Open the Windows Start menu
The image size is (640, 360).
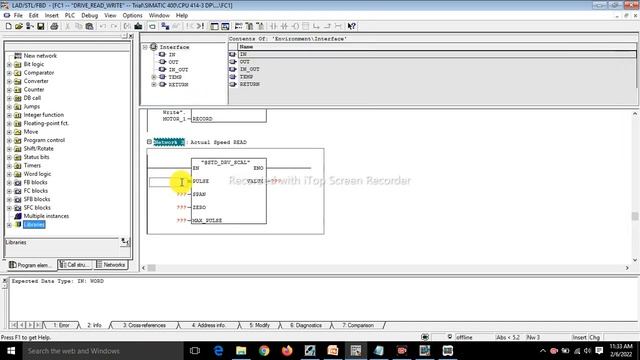tap(11, 351)
